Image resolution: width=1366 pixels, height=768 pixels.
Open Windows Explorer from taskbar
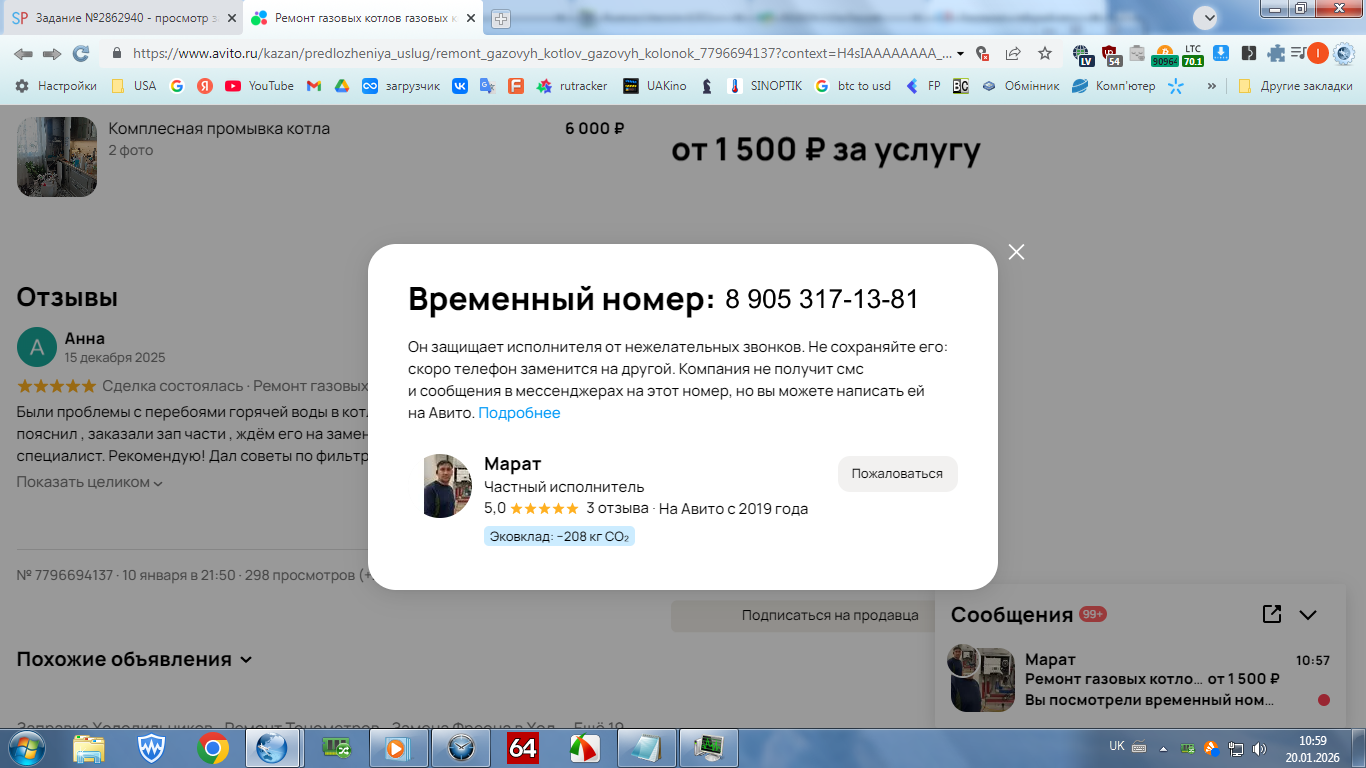[89, 748]
